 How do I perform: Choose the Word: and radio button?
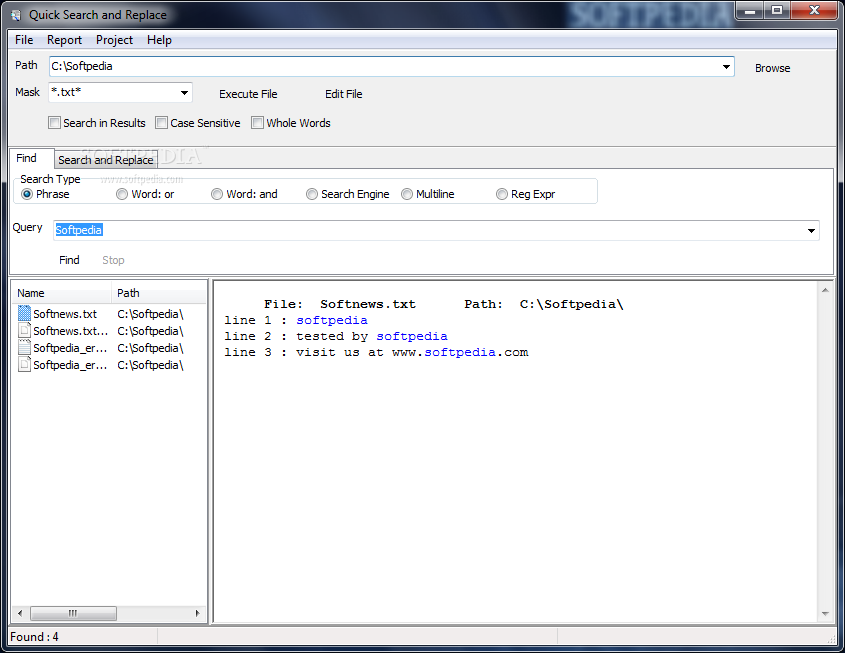(217, 194)
